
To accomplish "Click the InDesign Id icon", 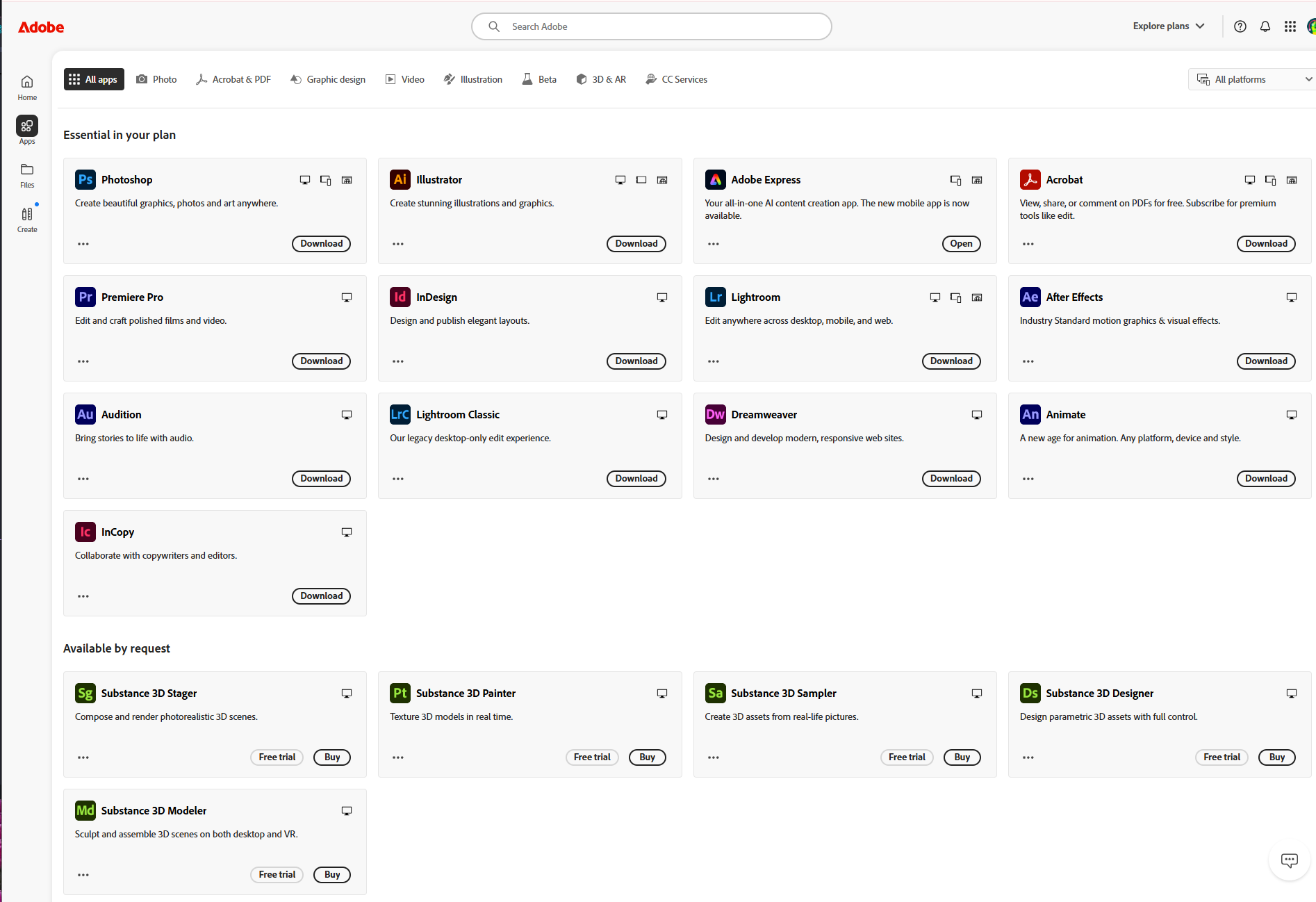I will click(x=400, y=297).
